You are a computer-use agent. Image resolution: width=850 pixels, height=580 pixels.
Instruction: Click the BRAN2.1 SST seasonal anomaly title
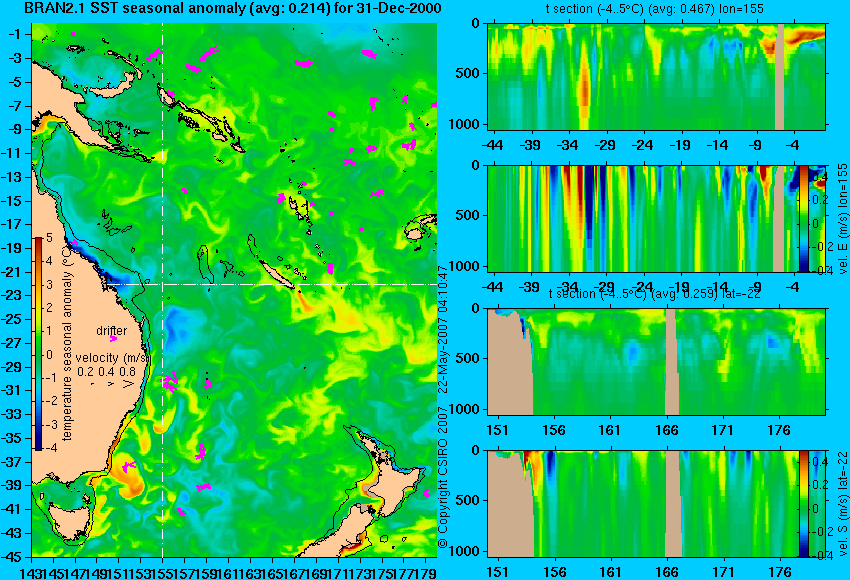click(x=233, y=8)
